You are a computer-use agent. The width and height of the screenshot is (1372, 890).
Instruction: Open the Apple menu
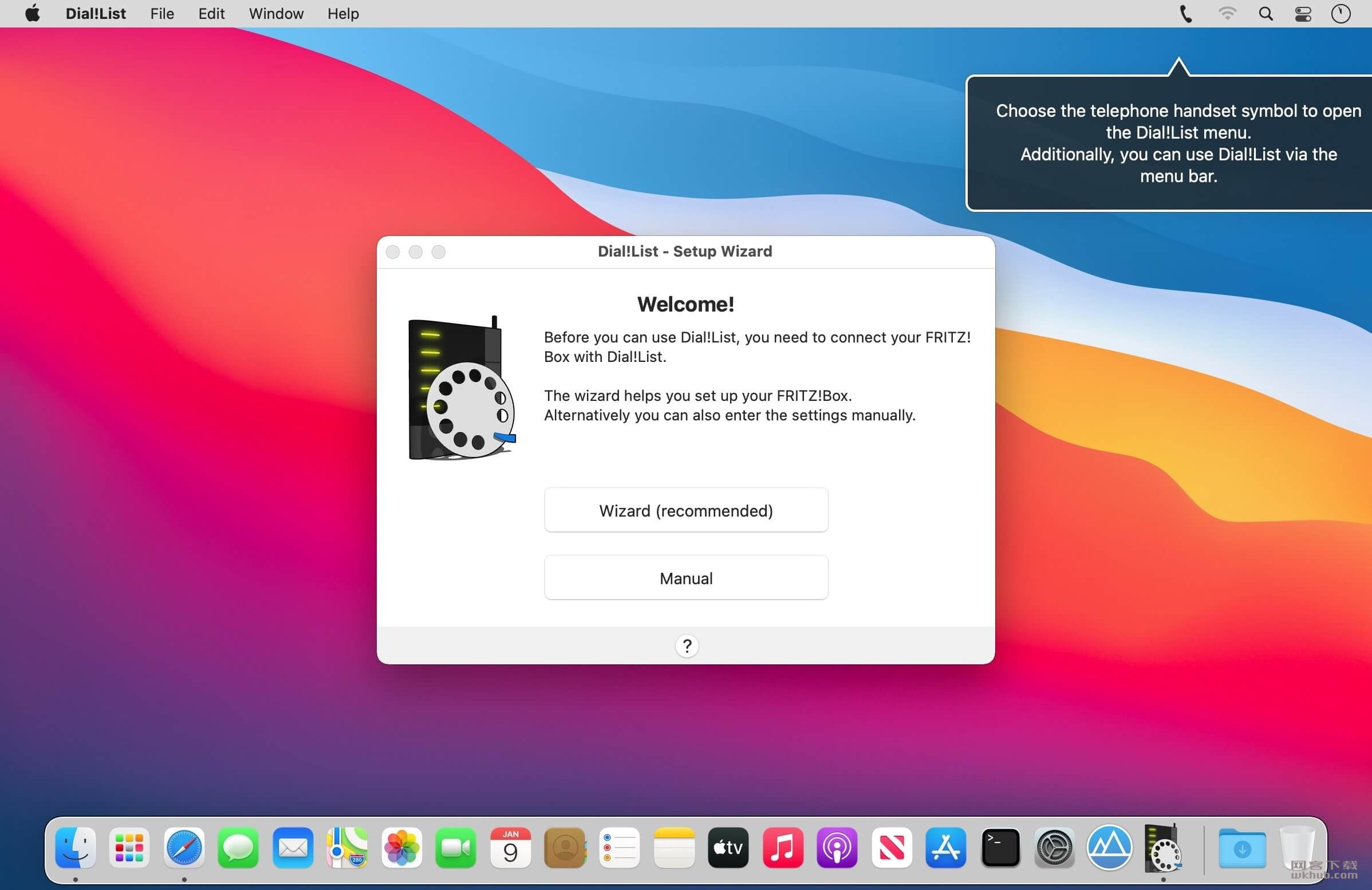[33, 13]
